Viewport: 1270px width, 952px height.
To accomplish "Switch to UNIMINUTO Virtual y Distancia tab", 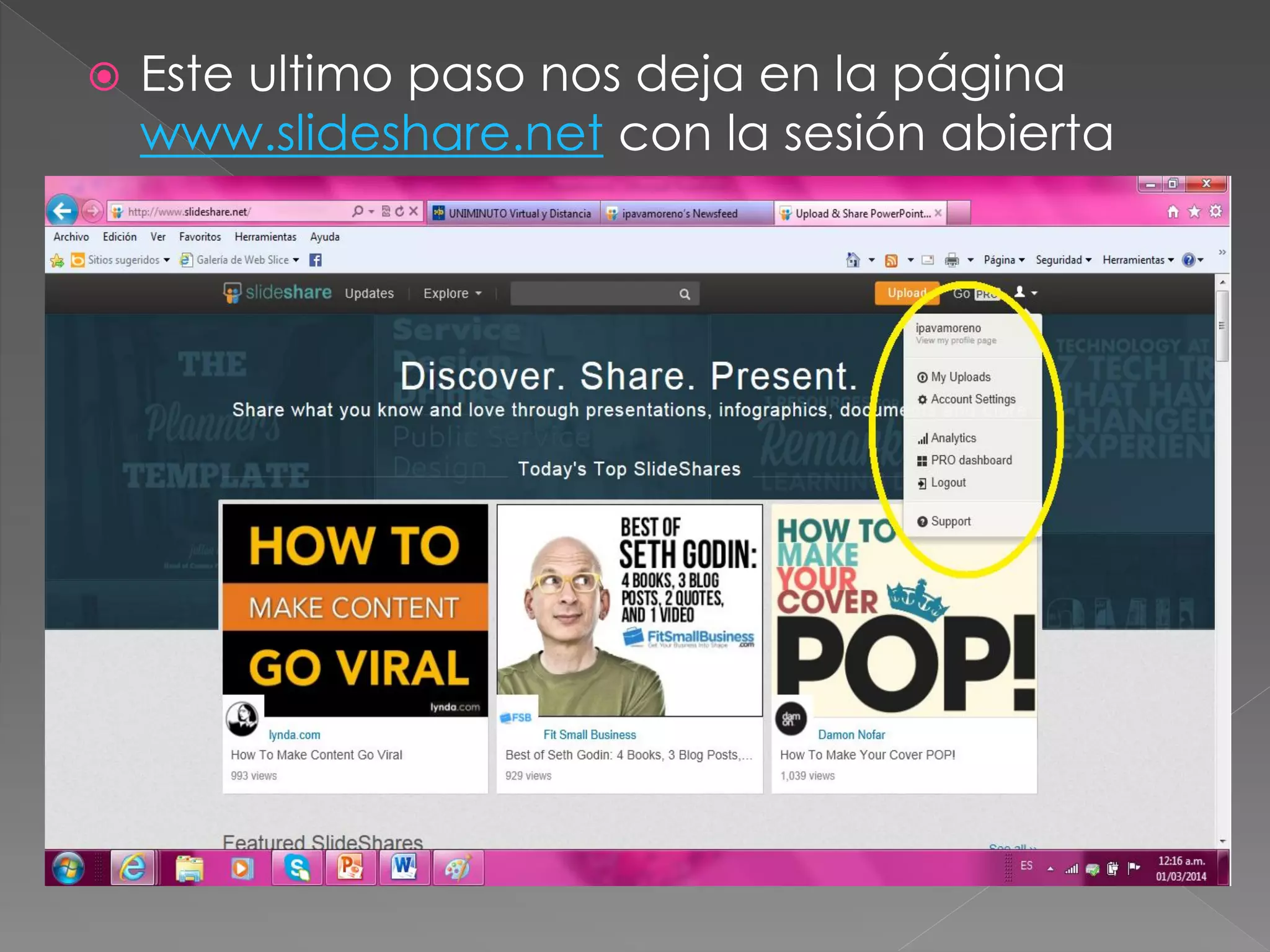I will pos(513,213).
